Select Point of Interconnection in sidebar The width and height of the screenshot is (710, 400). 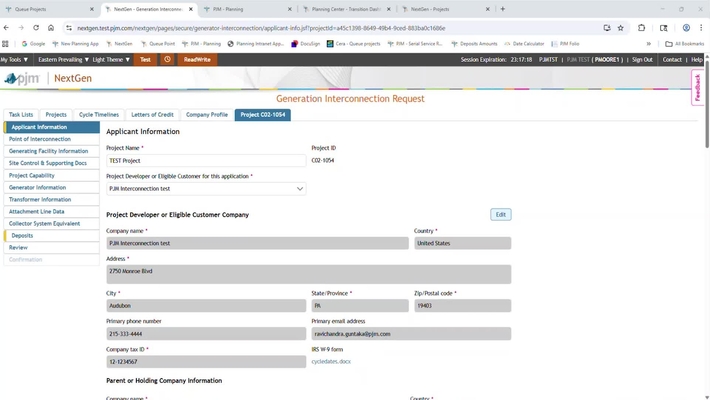[40, 139]
